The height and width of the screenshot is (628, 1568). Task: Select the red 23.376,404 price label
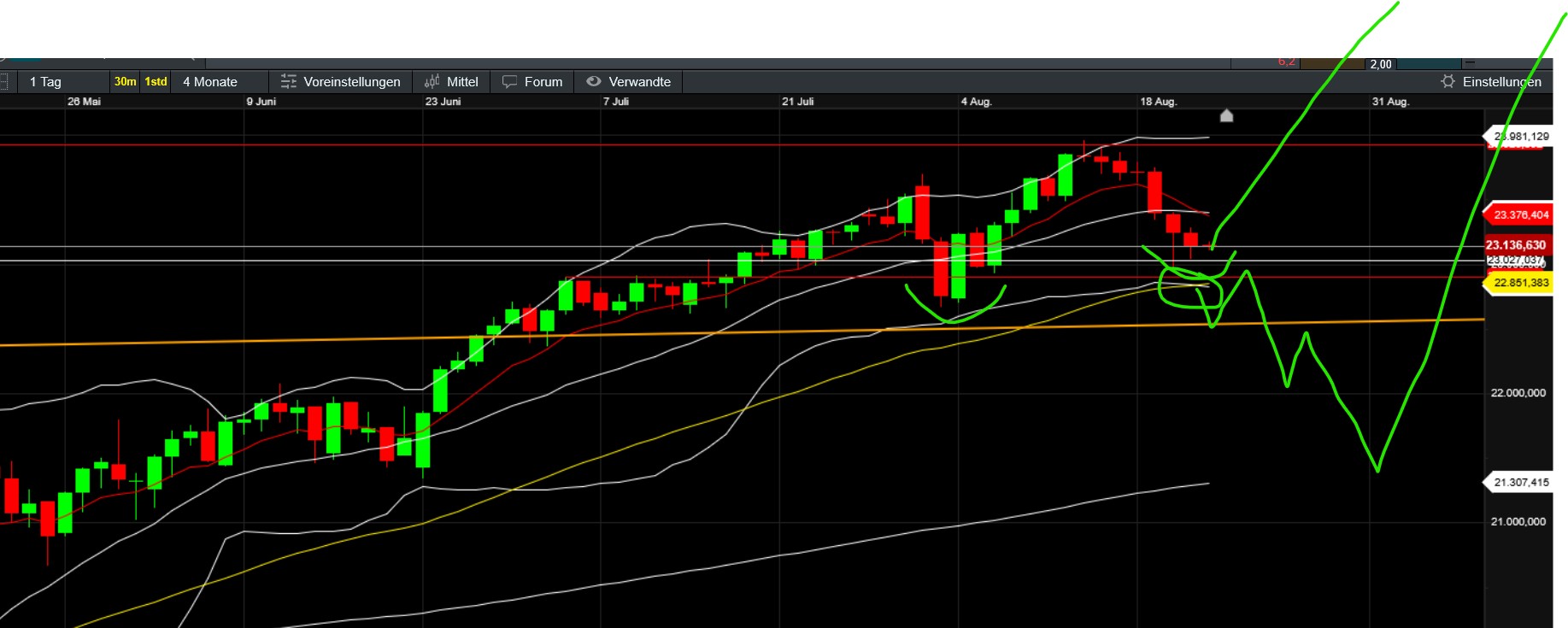click(1518, 215)
